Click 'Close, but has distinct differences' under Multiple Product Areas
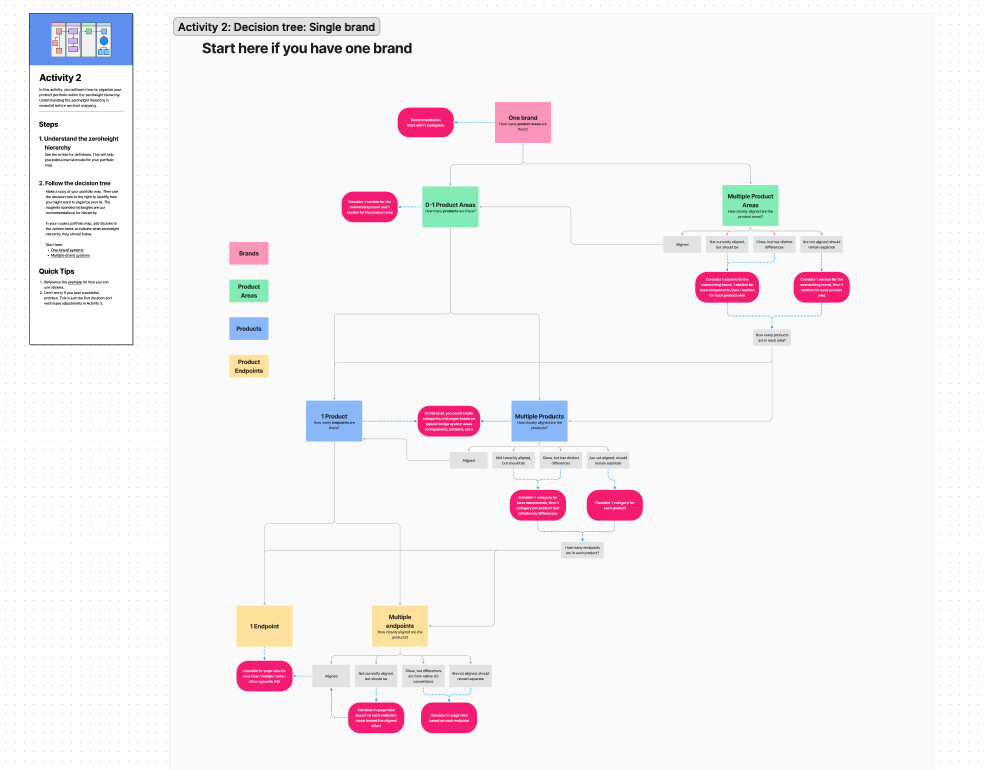987x770 pixels. [x=774, y=244]
